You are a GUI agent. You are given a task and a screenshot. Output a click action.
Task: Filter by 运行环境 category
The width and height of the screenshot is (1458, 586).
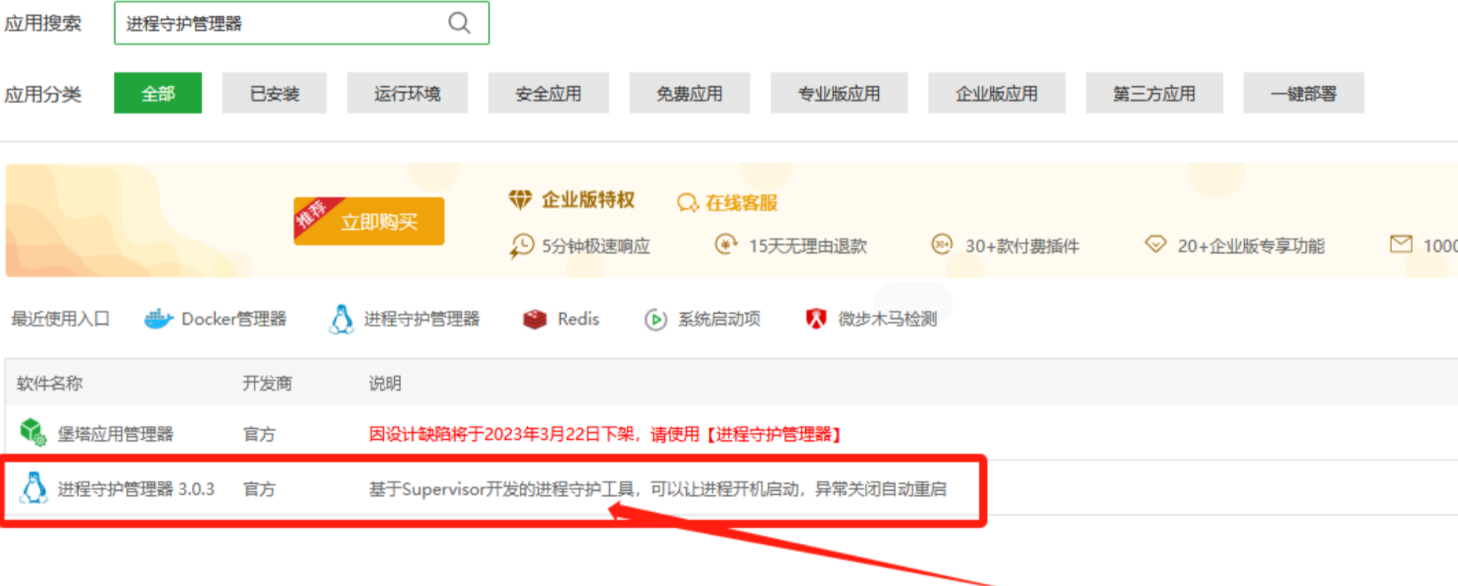click(407, 94)
